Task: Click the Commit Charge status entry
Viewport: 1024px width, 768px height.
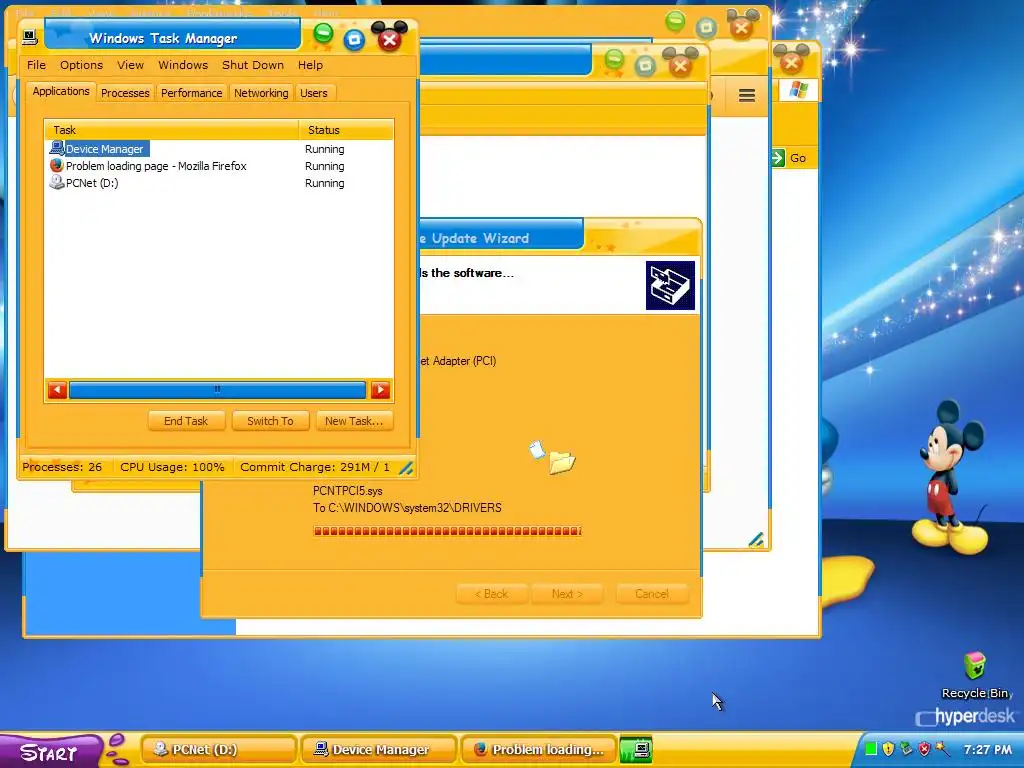Action: click(315, 467)
